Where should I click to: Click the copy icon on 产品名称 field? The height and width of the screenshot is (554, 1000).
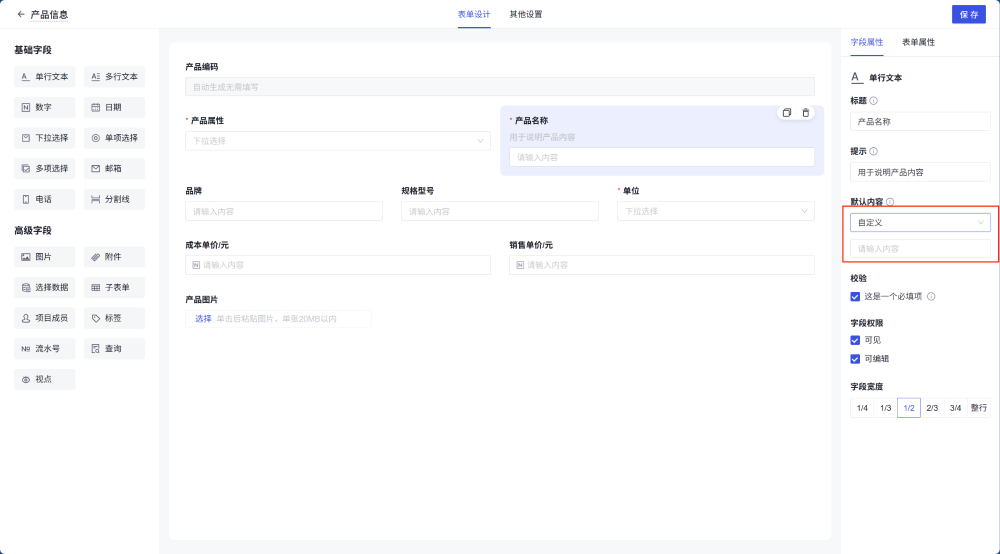[x=787, y=113]
